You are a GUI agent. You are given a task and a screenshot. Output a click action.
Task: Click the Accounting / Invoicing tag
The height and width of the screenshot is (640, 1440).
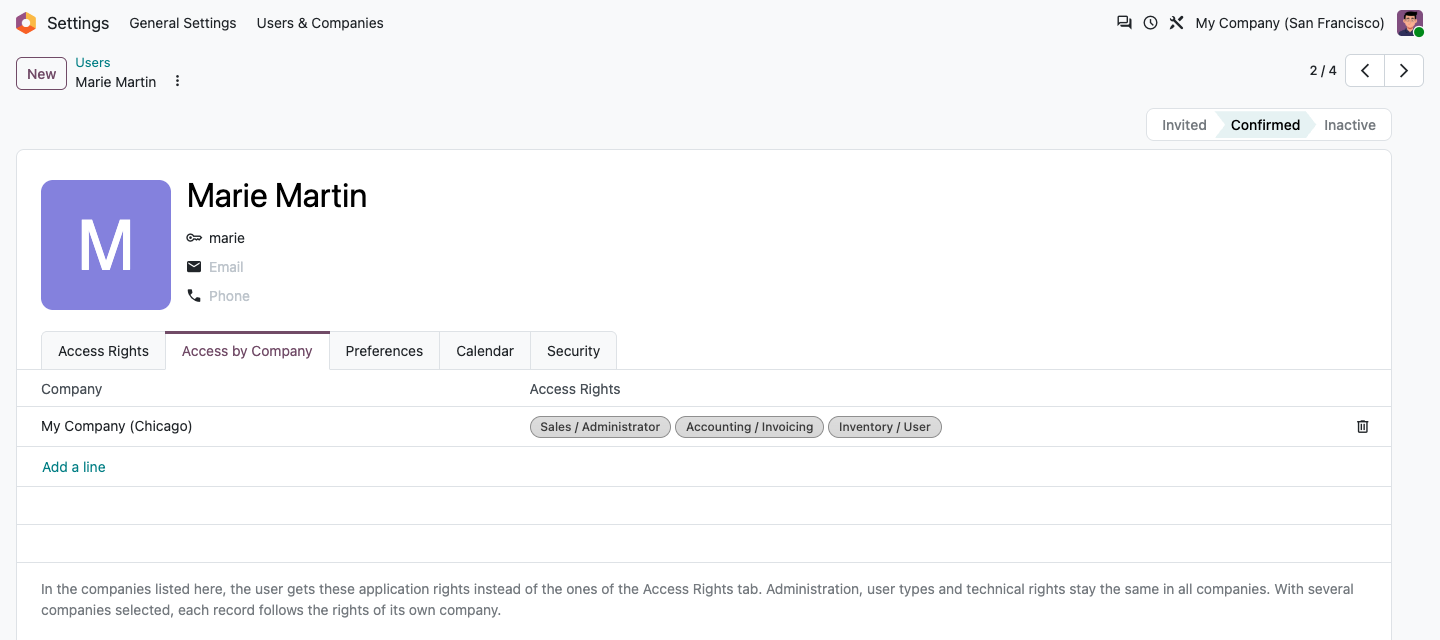[x=750, y=427]
